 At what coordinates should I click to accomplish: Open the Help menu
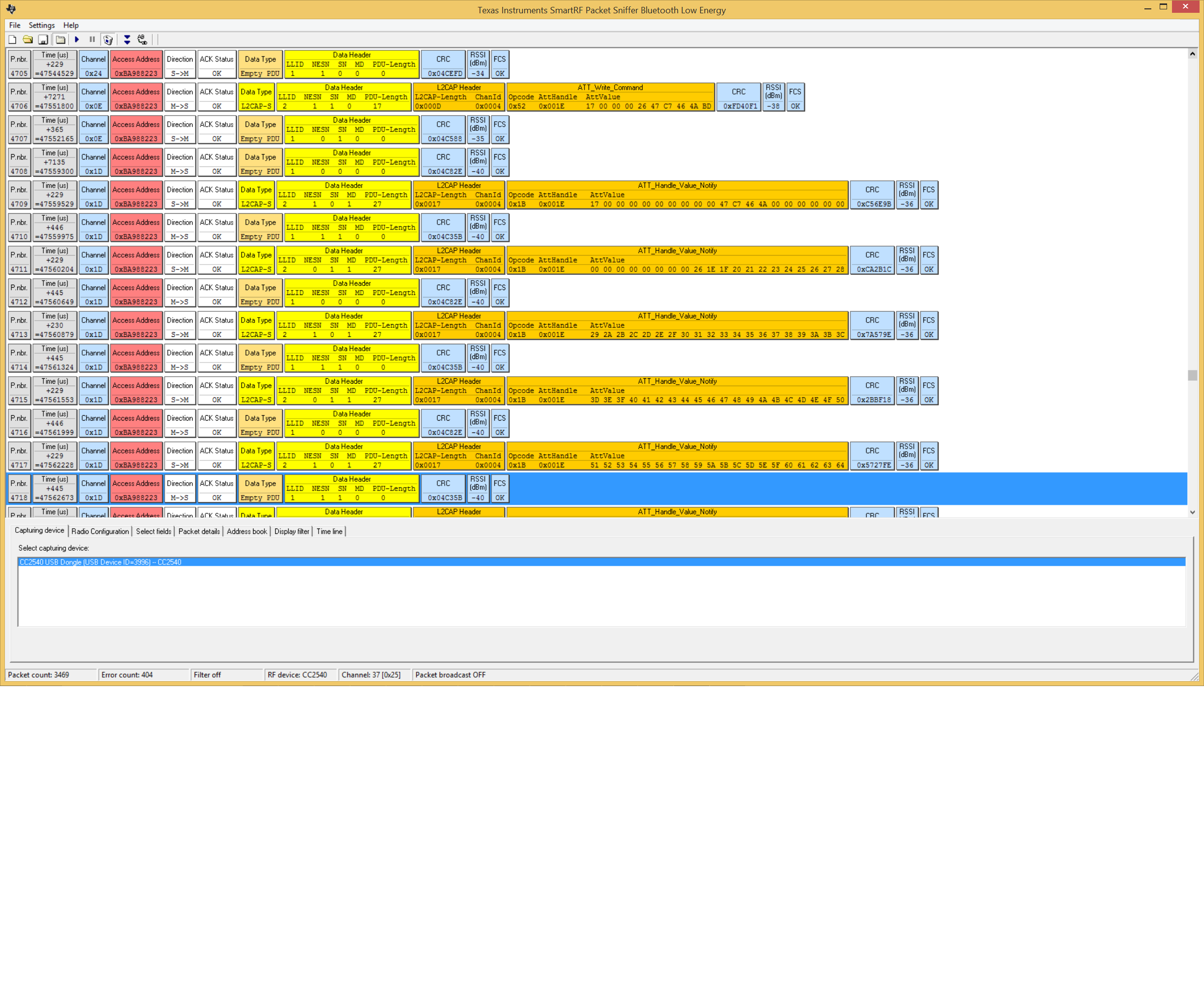click(71, 25)
